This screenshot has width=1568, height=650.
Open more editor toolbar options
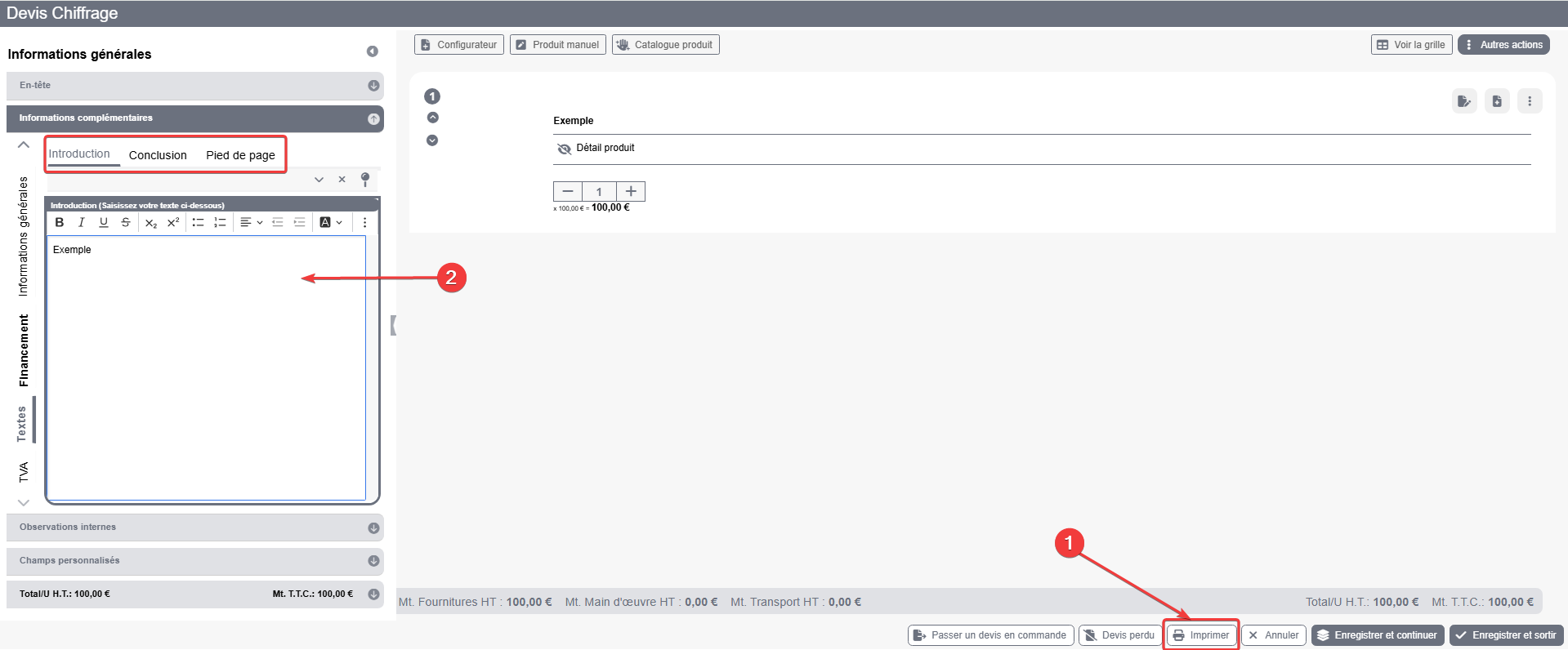click(364, 222)
